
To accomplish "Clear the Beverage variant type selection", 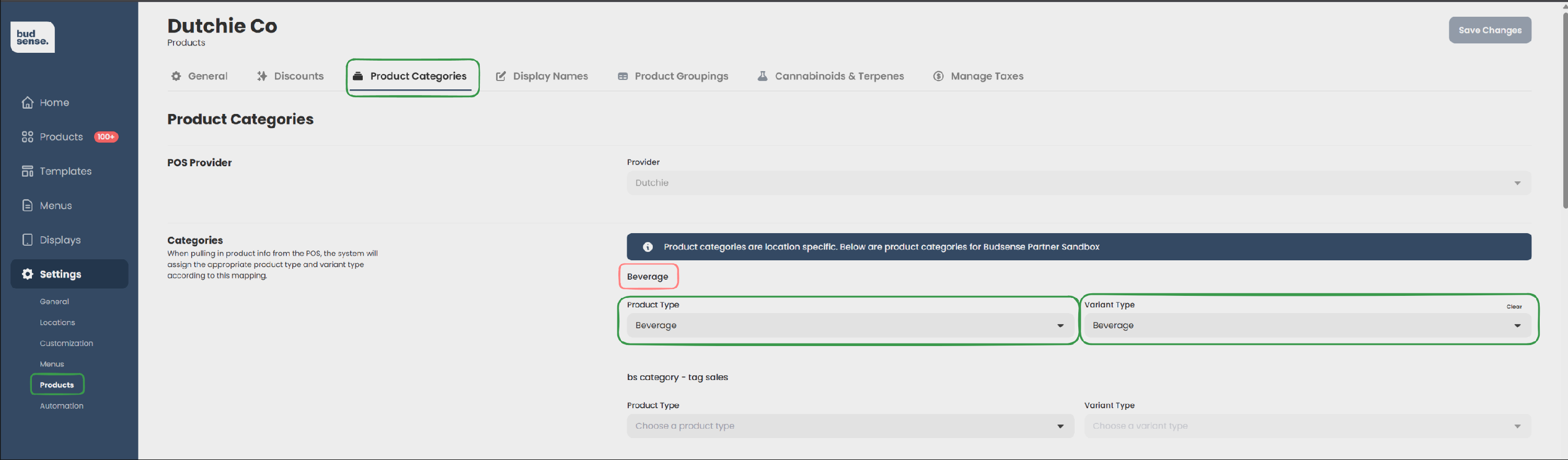I will point(1514,307).
